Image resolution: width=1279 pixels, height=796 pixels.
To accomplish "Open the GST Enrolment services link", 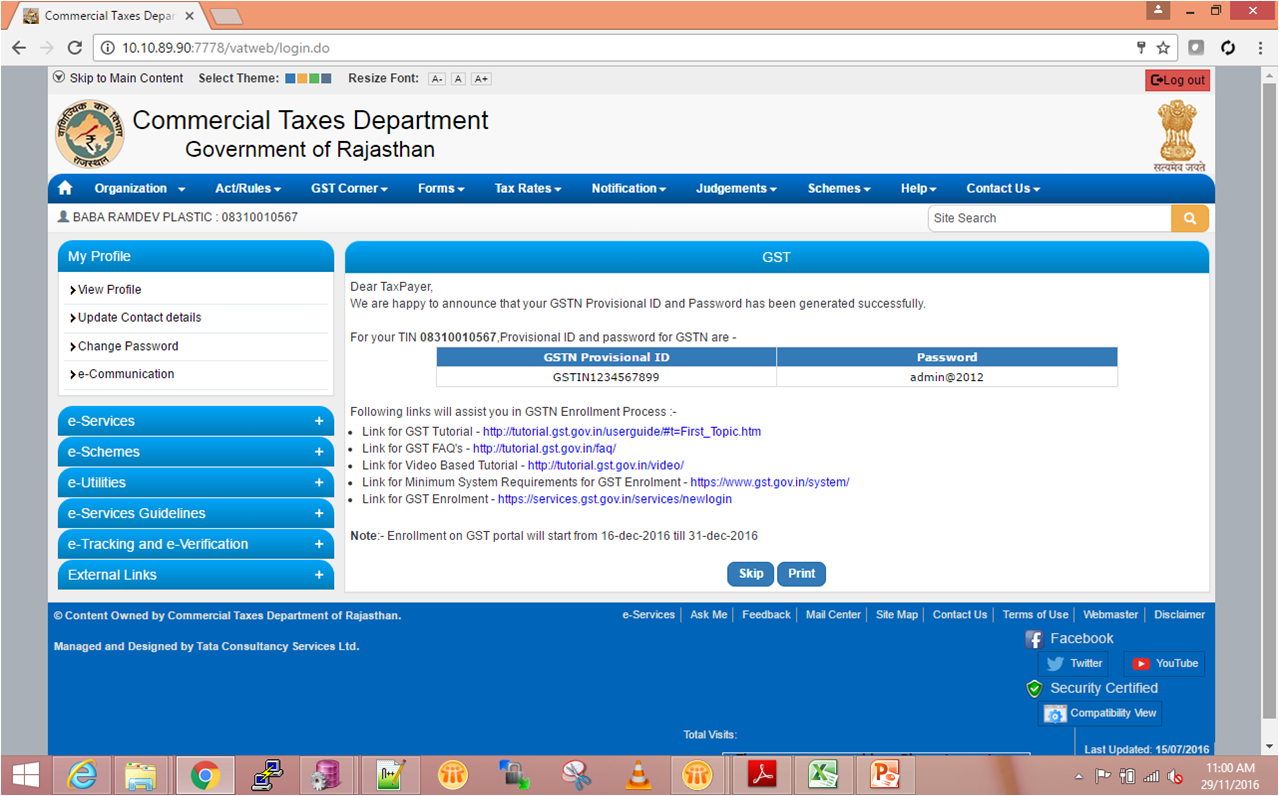I will (x=614, y=499).
